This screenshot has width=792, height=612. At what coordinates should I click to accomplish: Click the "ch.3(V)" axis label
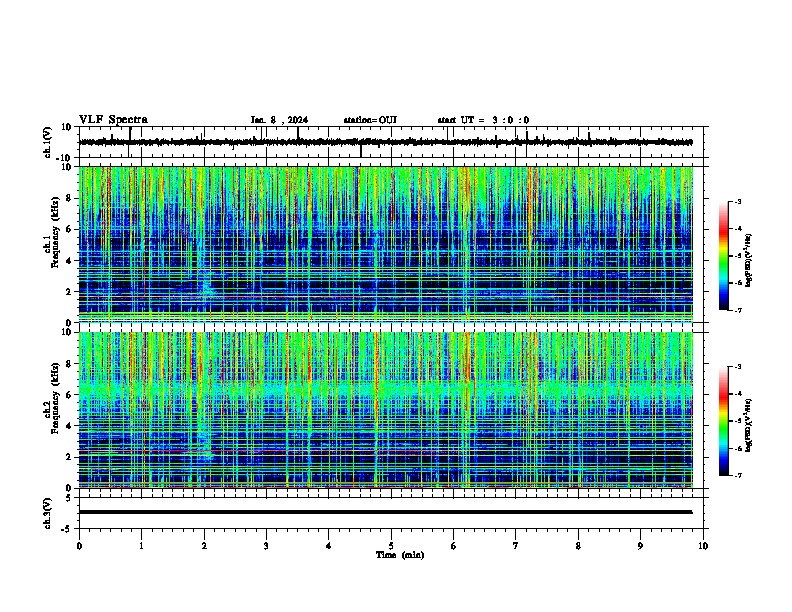click(x=48, y=513)
